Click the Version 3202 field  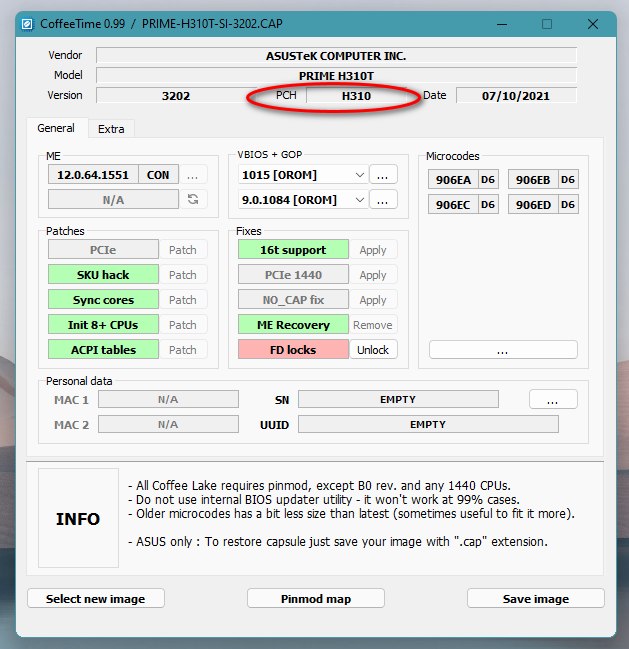[x=176, y=96]
